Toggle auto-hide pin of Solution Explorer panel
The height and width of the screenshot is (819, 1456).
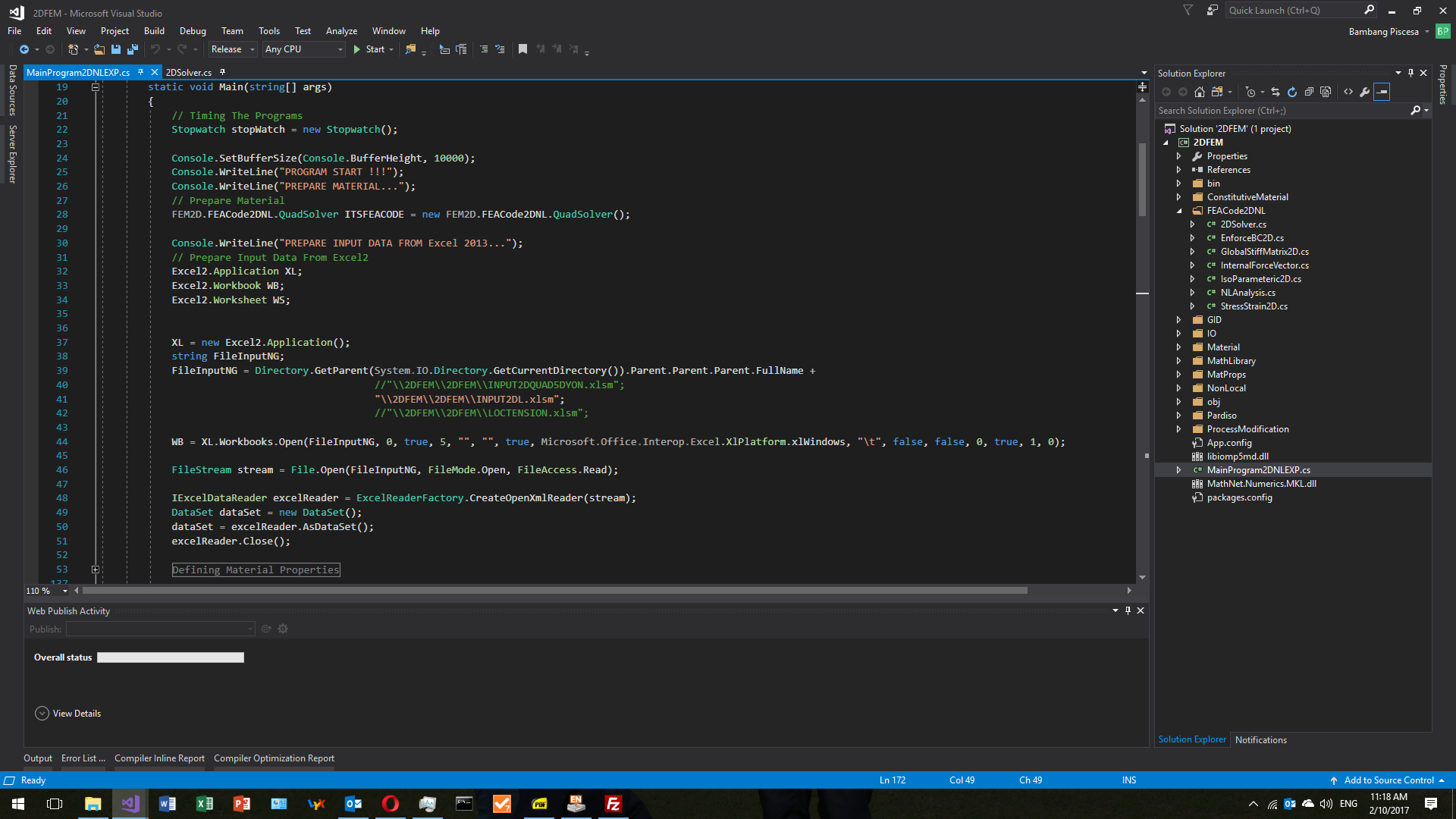pyautogui.click(x=1410, y=73)
